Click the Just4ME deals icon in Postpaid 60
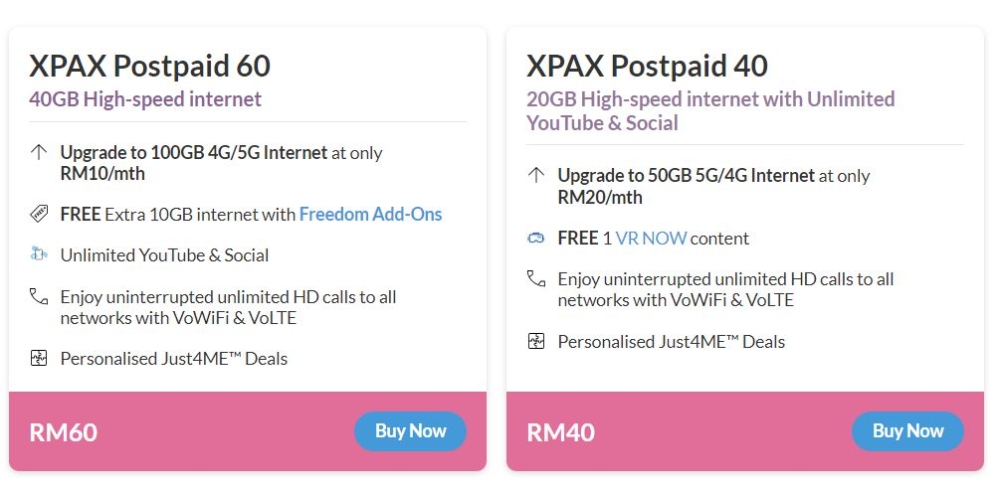This screenshot has width=1000, height=494. pyautogui.click(x=39, y=358)
